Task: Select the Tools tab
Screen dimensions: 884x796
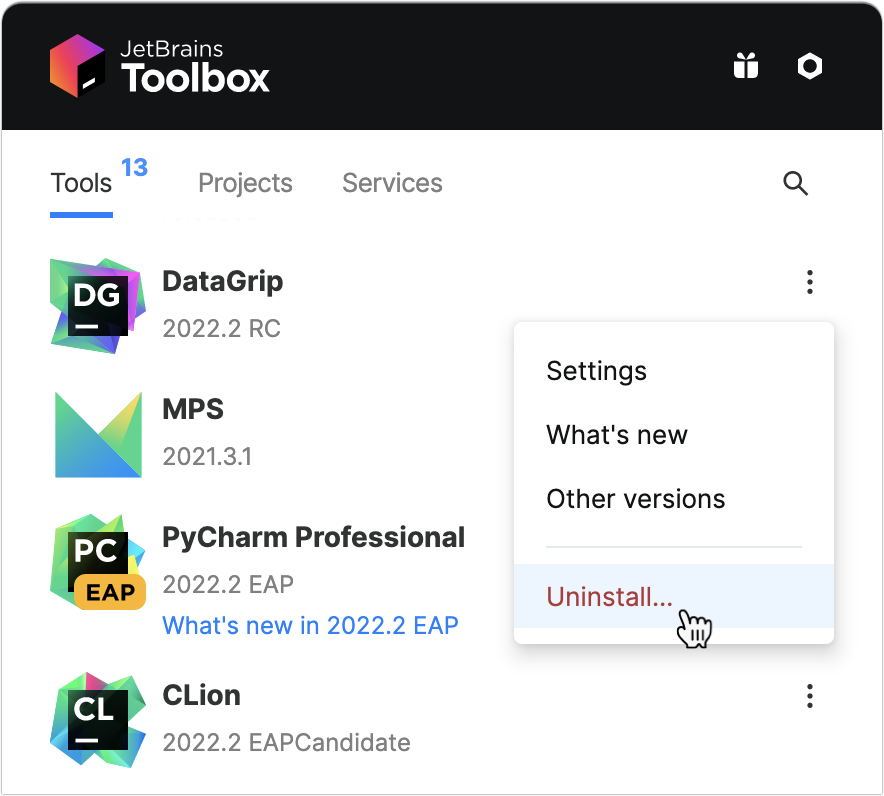Action: pyautogui.click(x=80, y=183)
